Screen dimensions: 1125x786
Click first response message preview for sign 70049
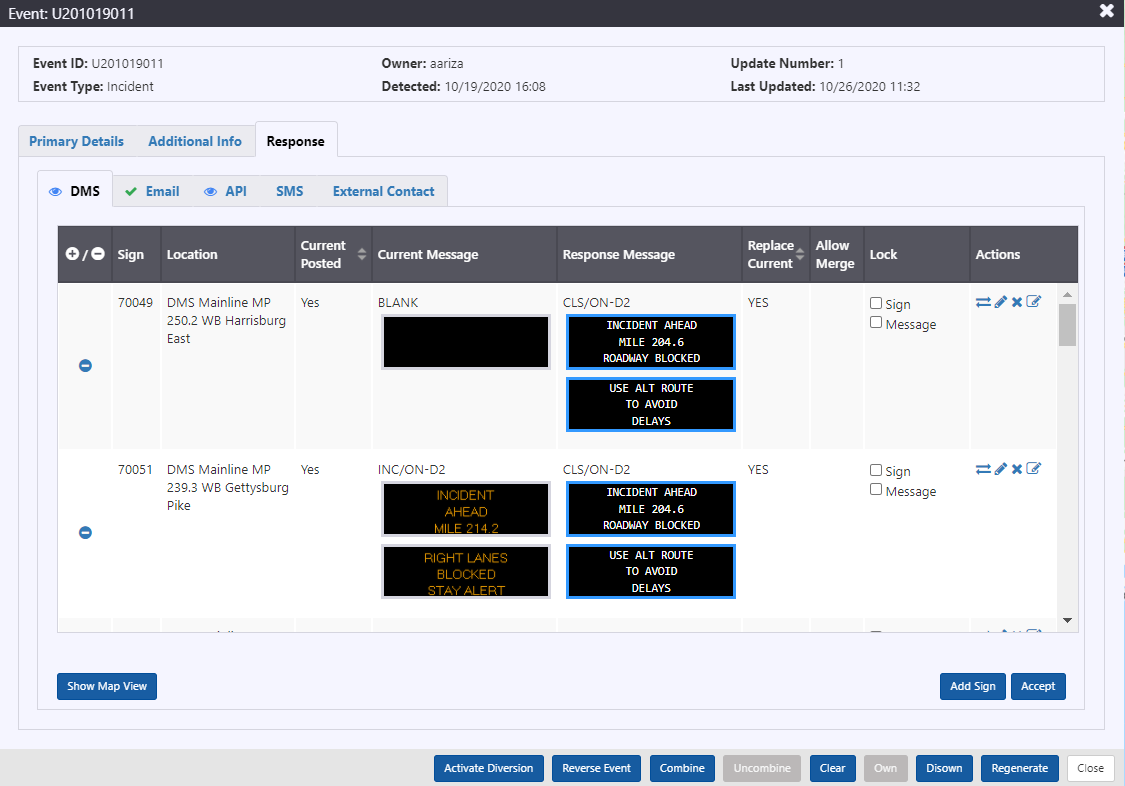651,342
